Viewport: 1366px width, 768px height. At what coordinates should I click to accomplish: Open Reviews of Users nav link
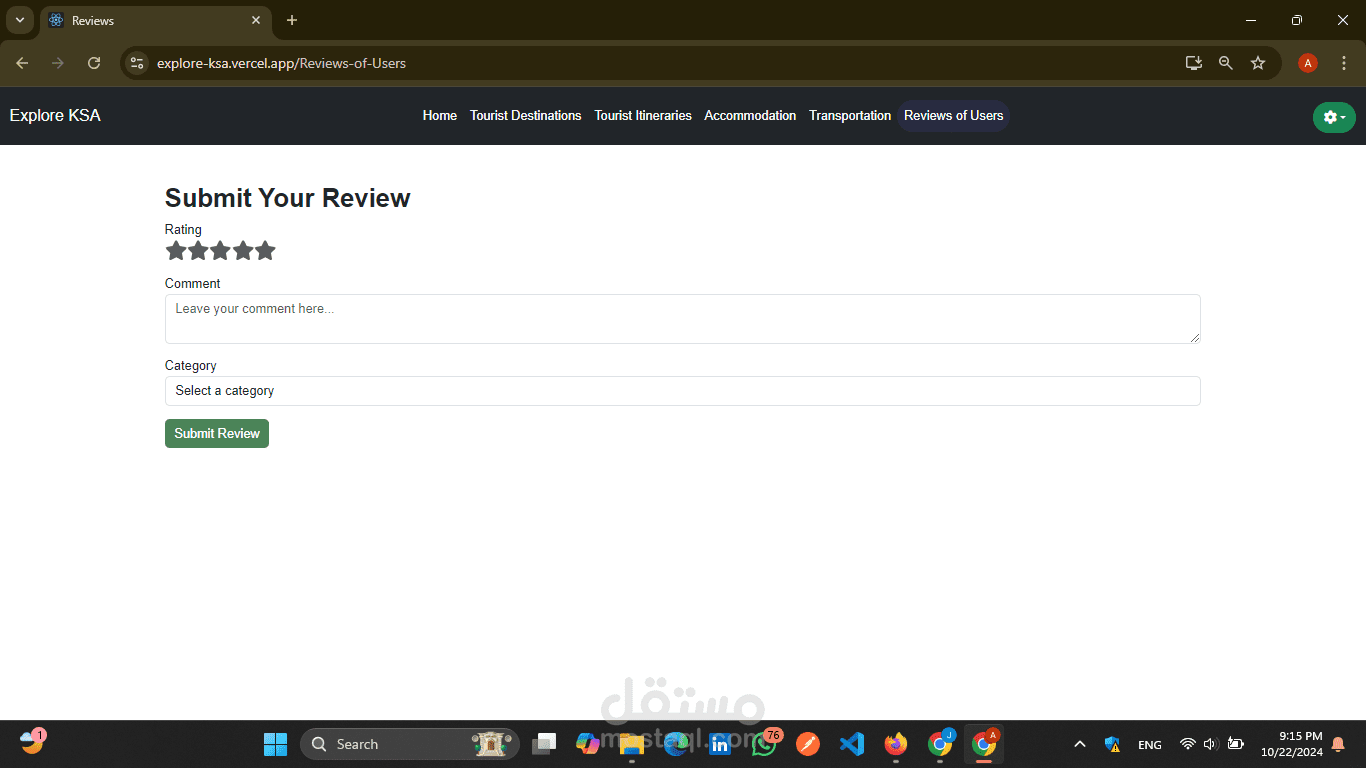tap(954, 116)
